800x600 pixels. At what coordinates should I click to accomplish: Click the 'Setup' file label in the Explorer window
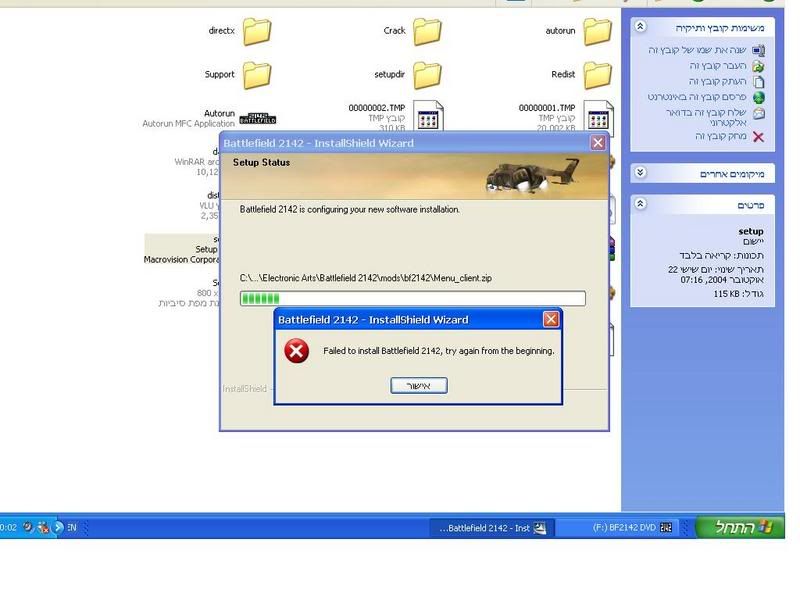click(x=207, y=249)
